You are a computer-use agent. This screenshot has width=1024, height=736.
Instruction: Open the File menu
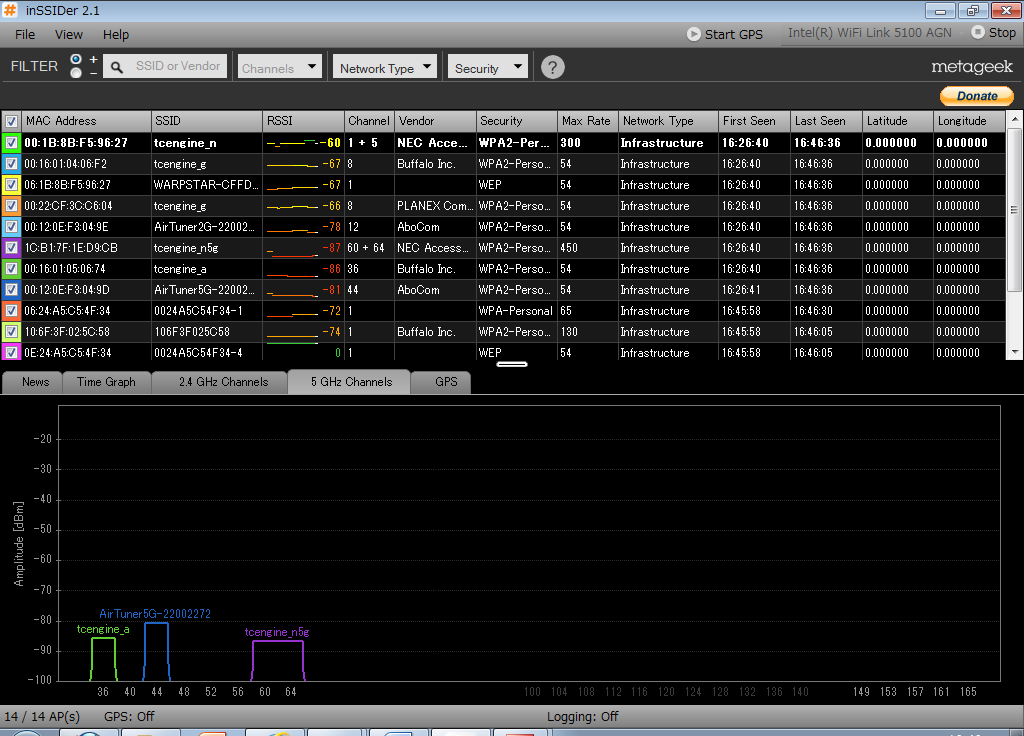(x=25, y=35)
